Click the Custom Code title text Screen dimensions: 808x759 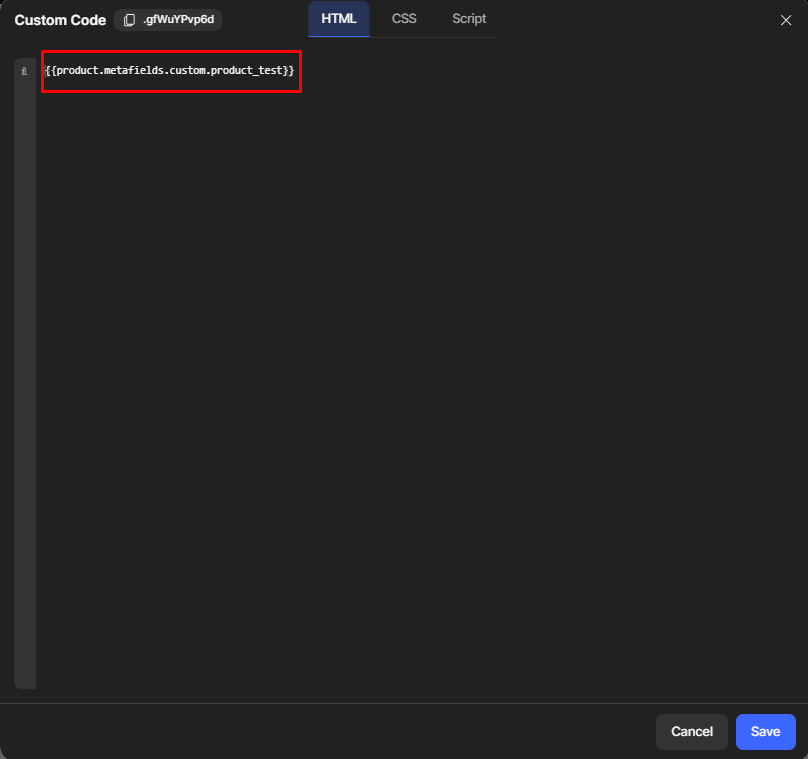[59, 19]
